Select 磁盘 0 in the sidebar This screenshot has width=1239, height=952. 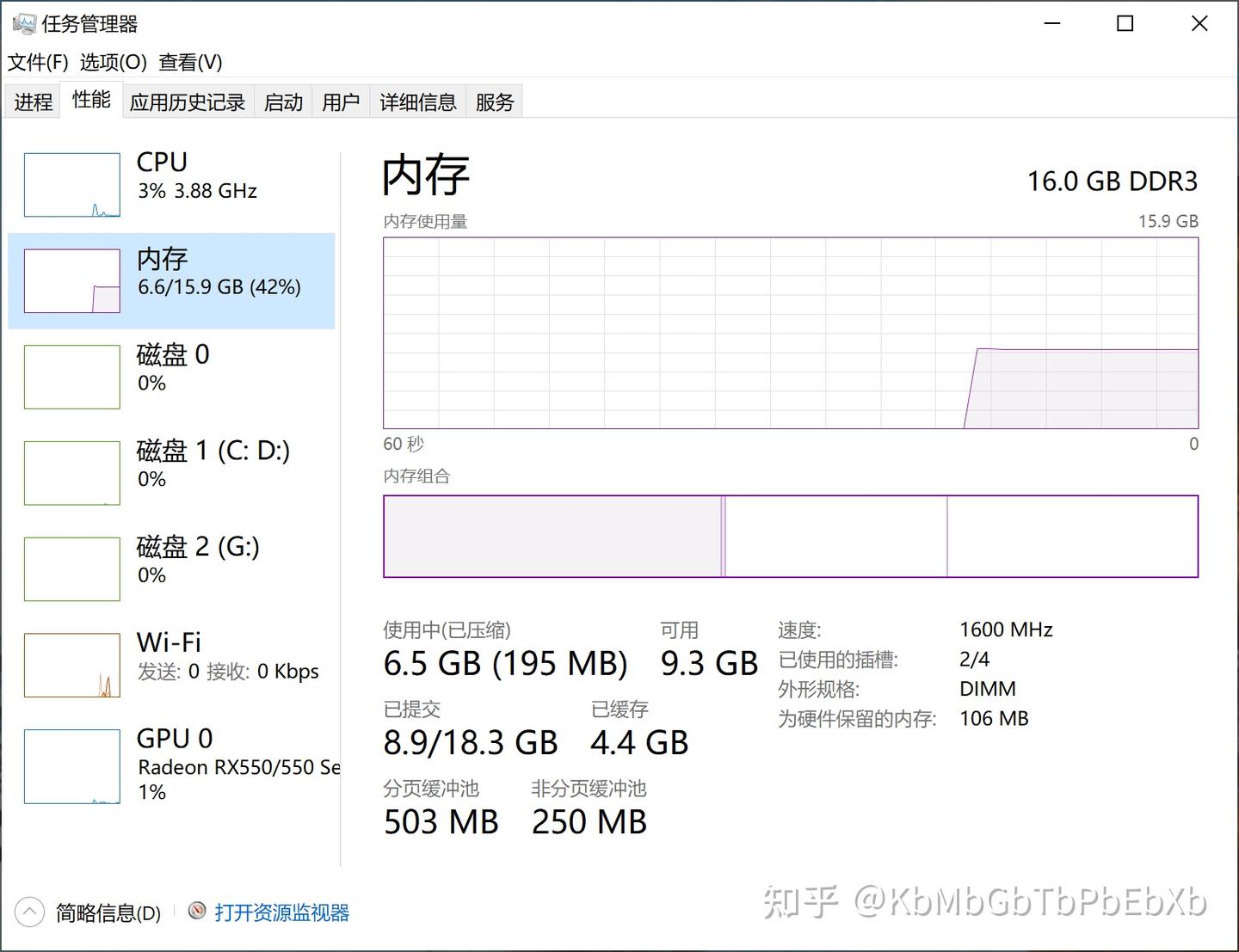(171, 377)
